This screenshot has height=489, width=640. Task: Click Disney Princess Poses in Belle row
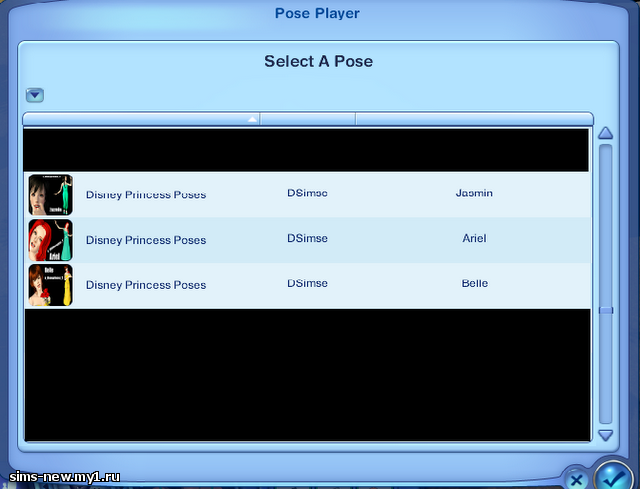146,285
